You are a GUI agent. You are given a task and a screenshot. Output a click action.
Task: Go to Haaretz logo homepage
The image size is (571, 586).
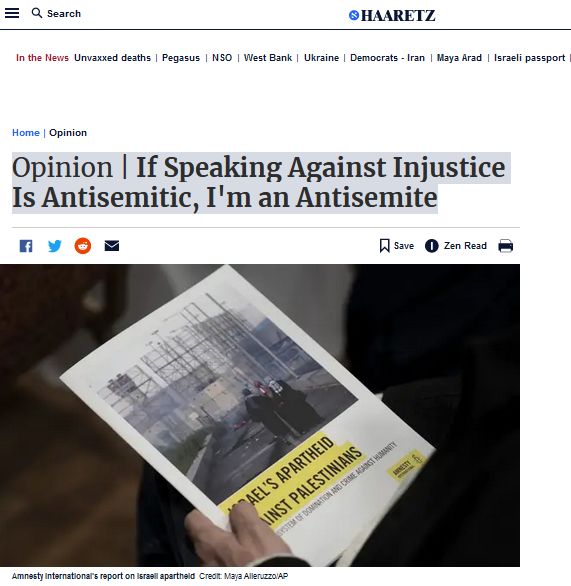pyautogui.click(x=392, y=15)
